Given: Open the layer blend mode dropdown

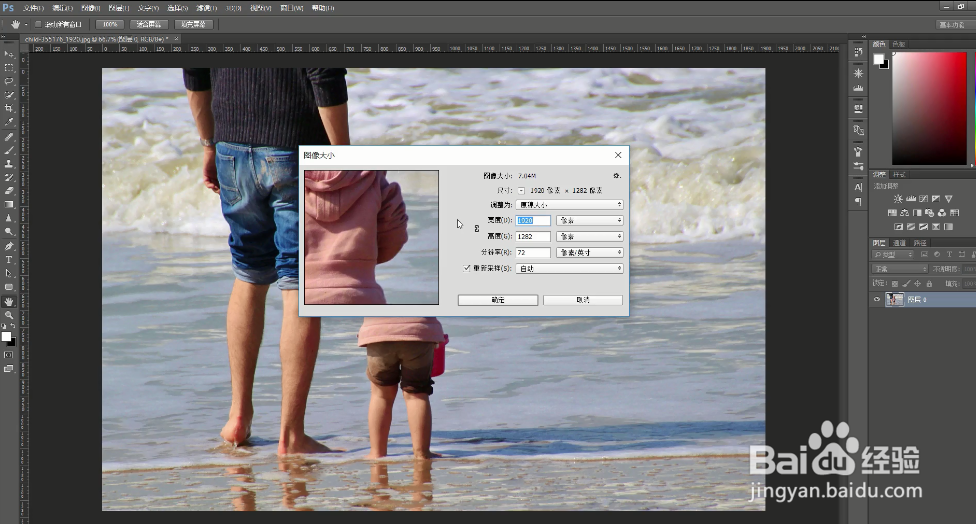Looking at the screenshot, I should [899, 269].
